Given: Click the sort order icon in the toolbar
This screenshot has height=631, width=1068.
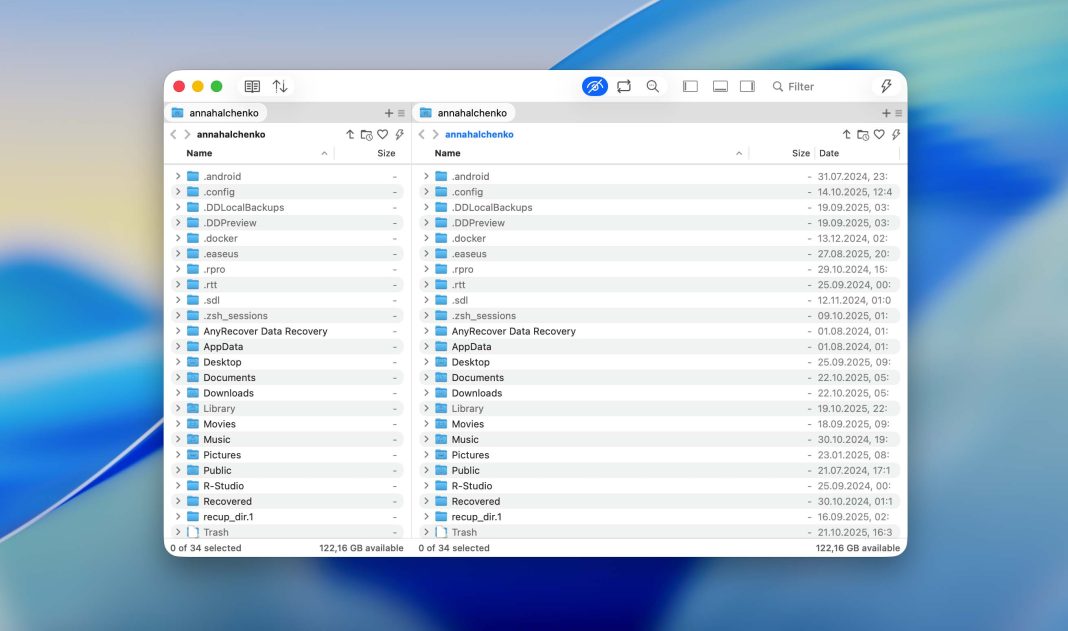Looking at the screenshot, I should click(x=279, y=86).
